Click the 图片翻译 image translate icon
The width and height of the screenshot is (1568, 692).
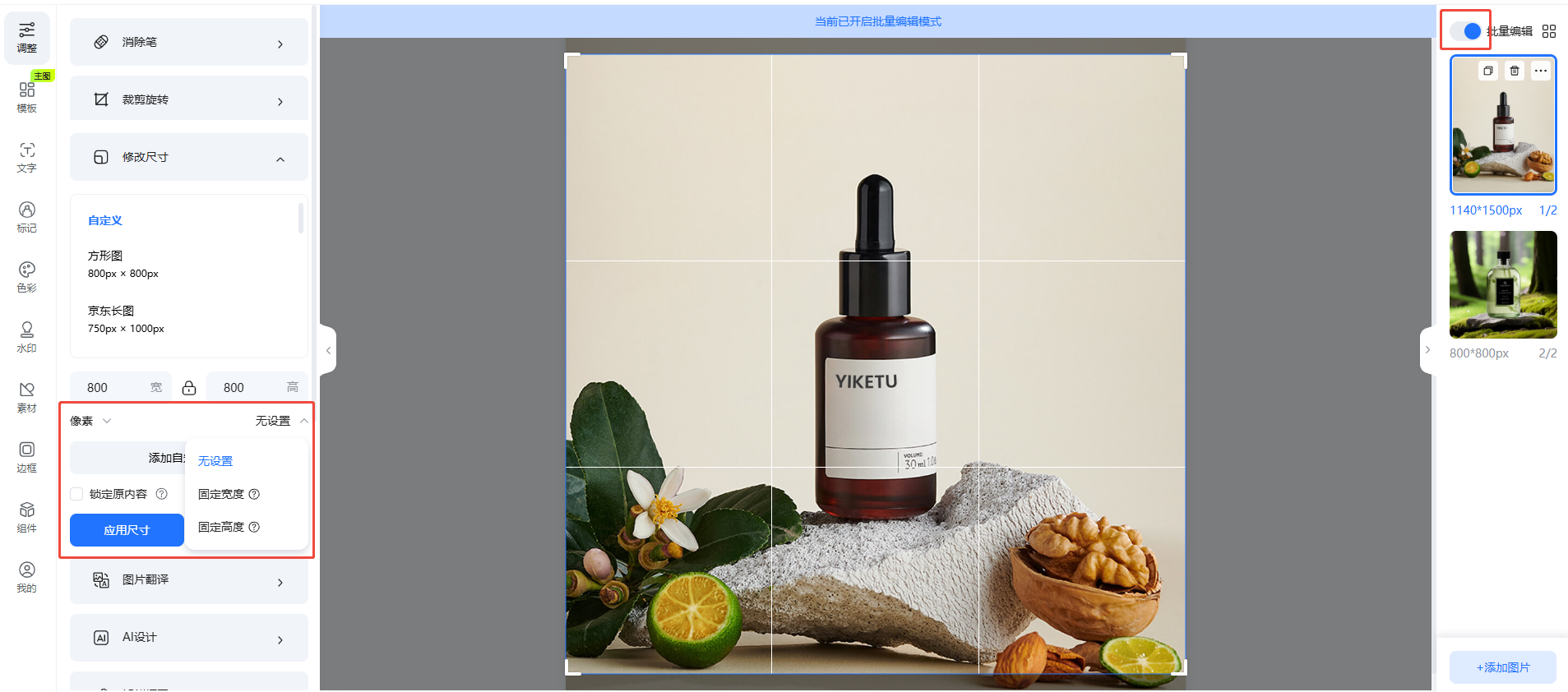[101, 580]
